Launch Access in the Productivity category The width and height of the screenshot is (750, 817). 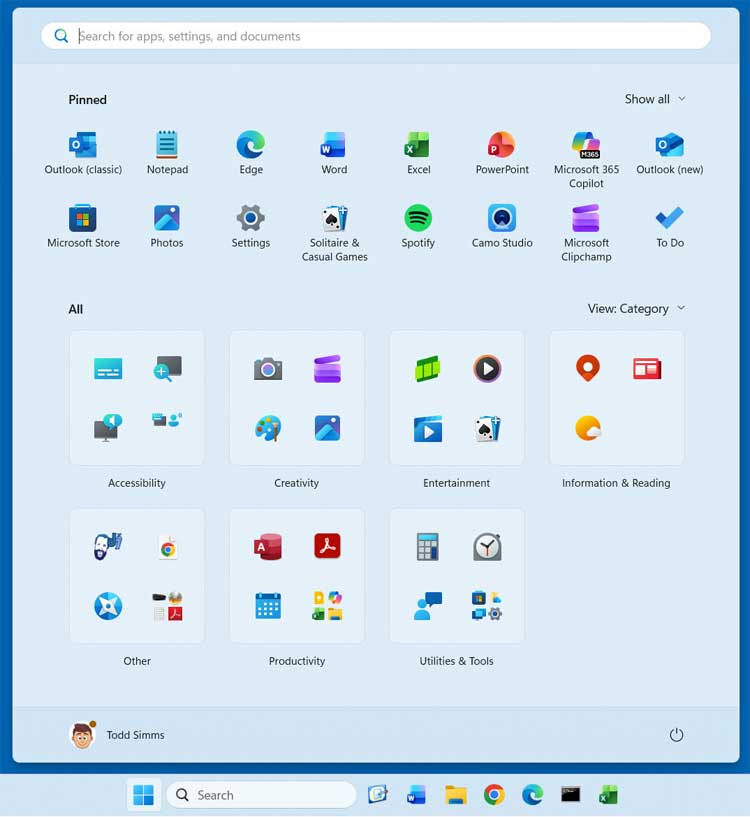268,547
